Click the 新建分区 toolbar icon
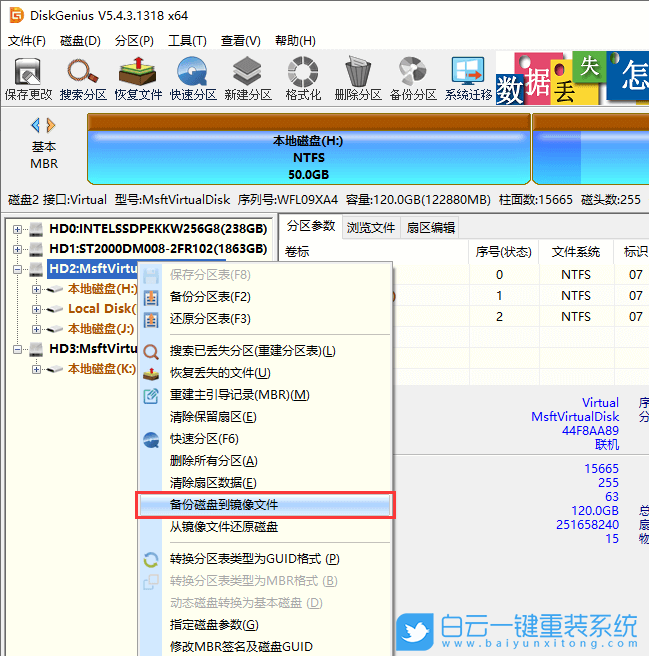Viewport: 649px width, 656px height. [248, 72]
